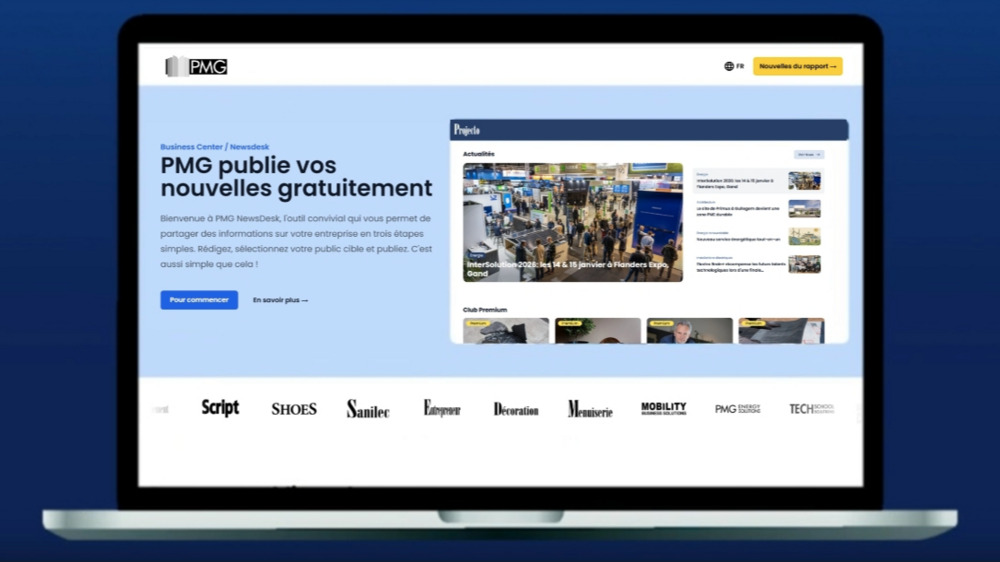
Task: Click the Sanilec magazine logo
Action: [368, 409]
